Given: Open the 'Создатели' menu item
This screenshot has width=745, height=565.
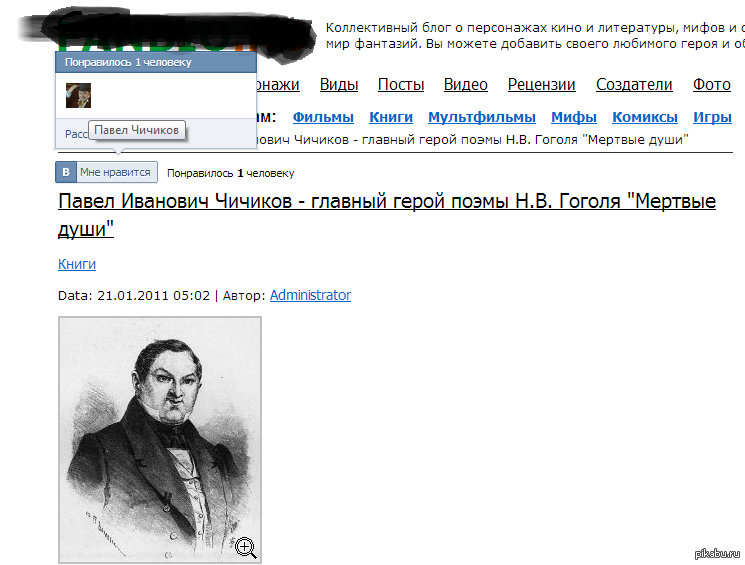Looking at the screenshot, I should click(634, 85).
